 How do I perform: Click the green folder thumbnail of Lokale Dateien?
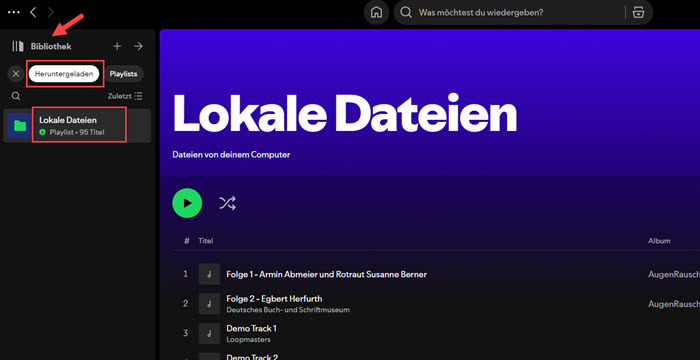point(20,126)
